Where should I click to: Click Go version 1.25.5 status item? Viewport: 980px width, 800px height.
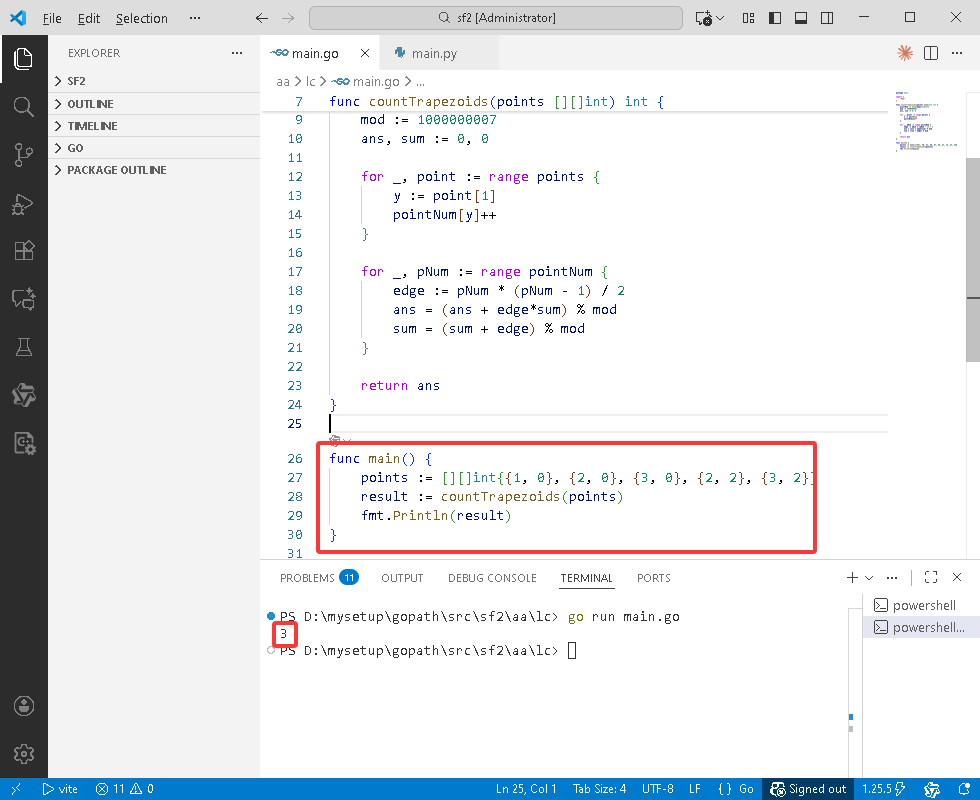click(883, 789)
